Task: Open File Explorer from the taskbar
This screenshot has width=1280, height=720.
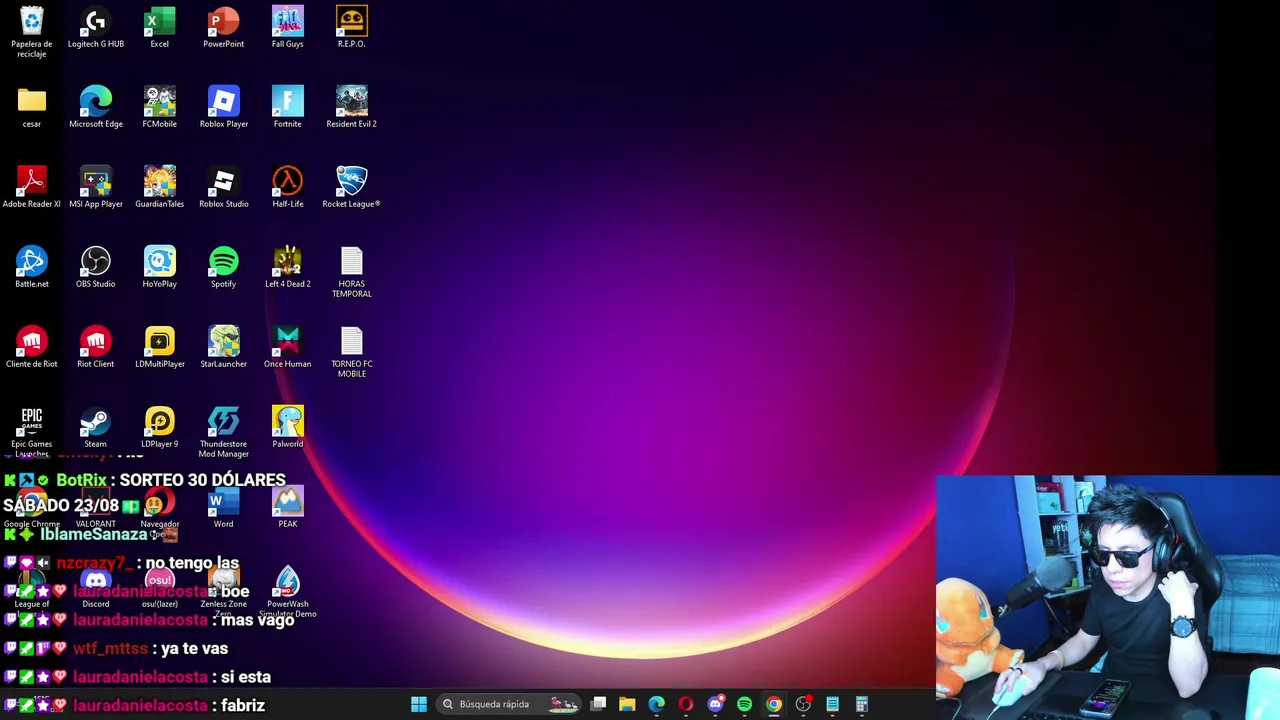Action: click(627, 704)
